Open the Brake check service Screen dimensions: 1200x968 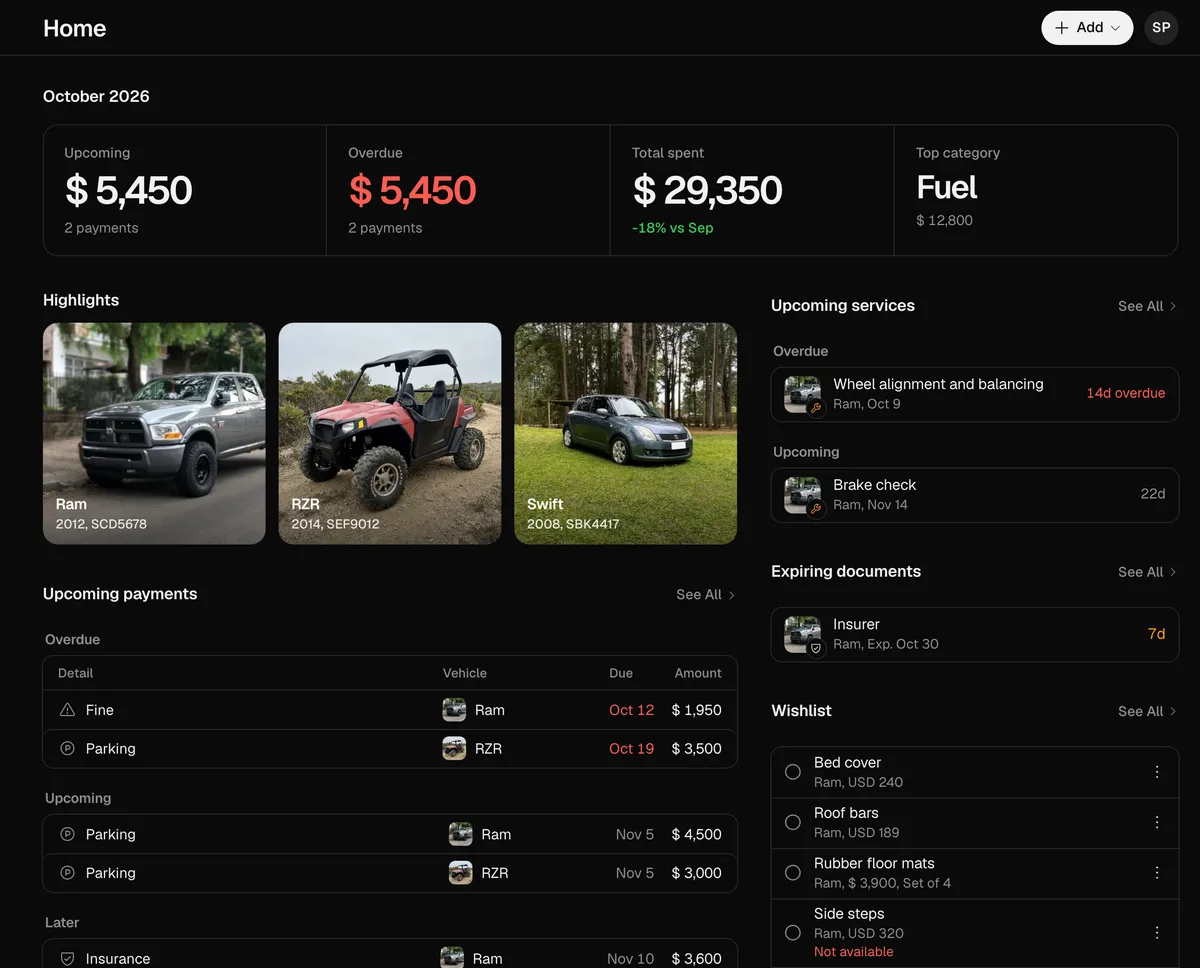click(975, 495)
